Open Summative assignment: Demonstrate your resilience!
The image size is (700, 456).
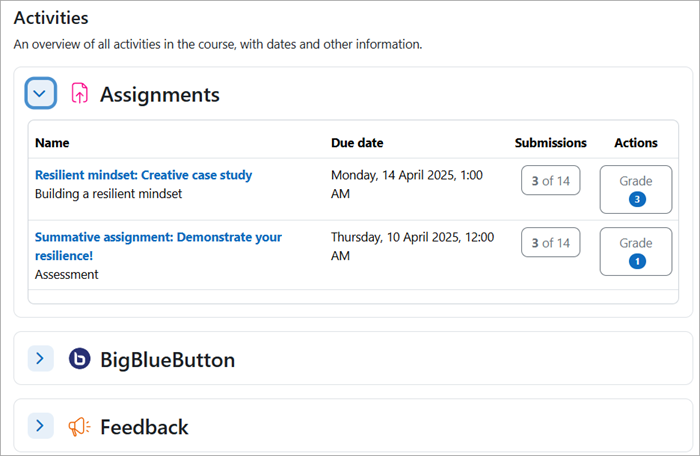[x=158, y=246]
